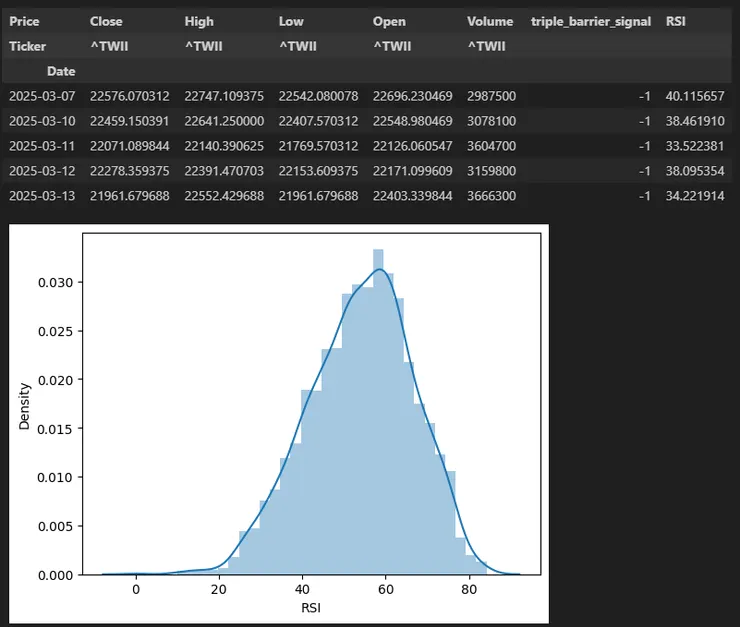
Task: Click the Ticker row label
Action: pos(28,46)
